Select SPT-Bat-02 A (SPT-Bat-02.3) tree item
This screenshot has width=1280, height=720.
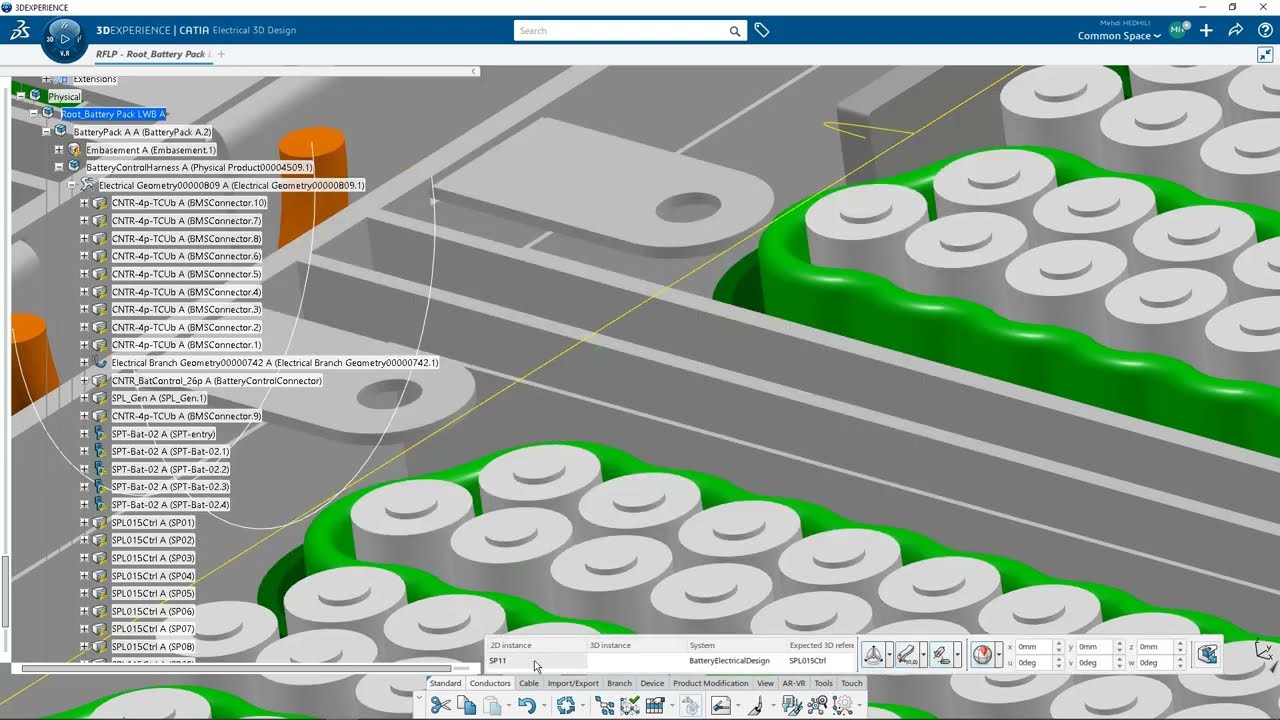(170, 487)
